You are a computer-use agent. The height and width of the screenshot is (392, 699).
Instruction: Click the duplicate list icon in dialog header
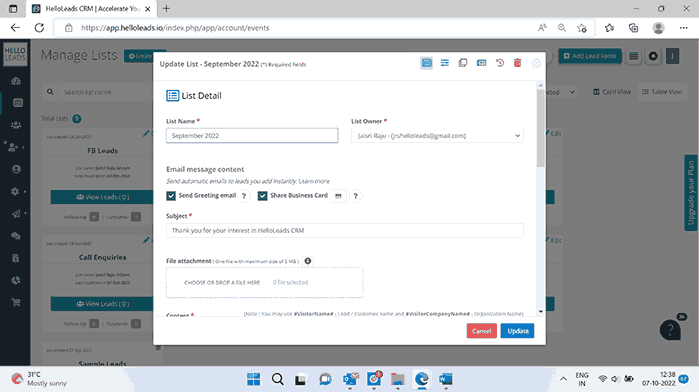coord(463,63)
